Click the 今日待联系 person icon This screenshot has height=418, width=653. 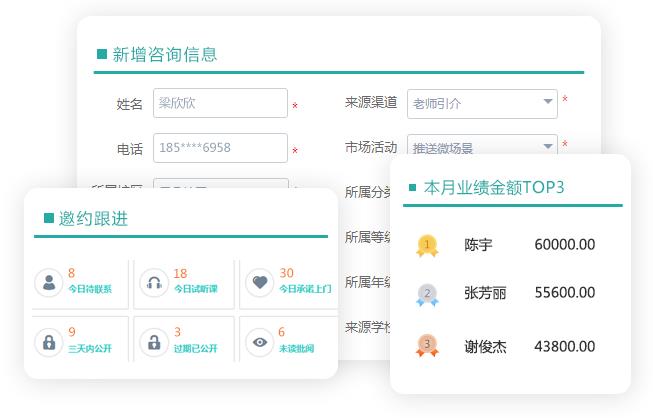pos(48,282)
